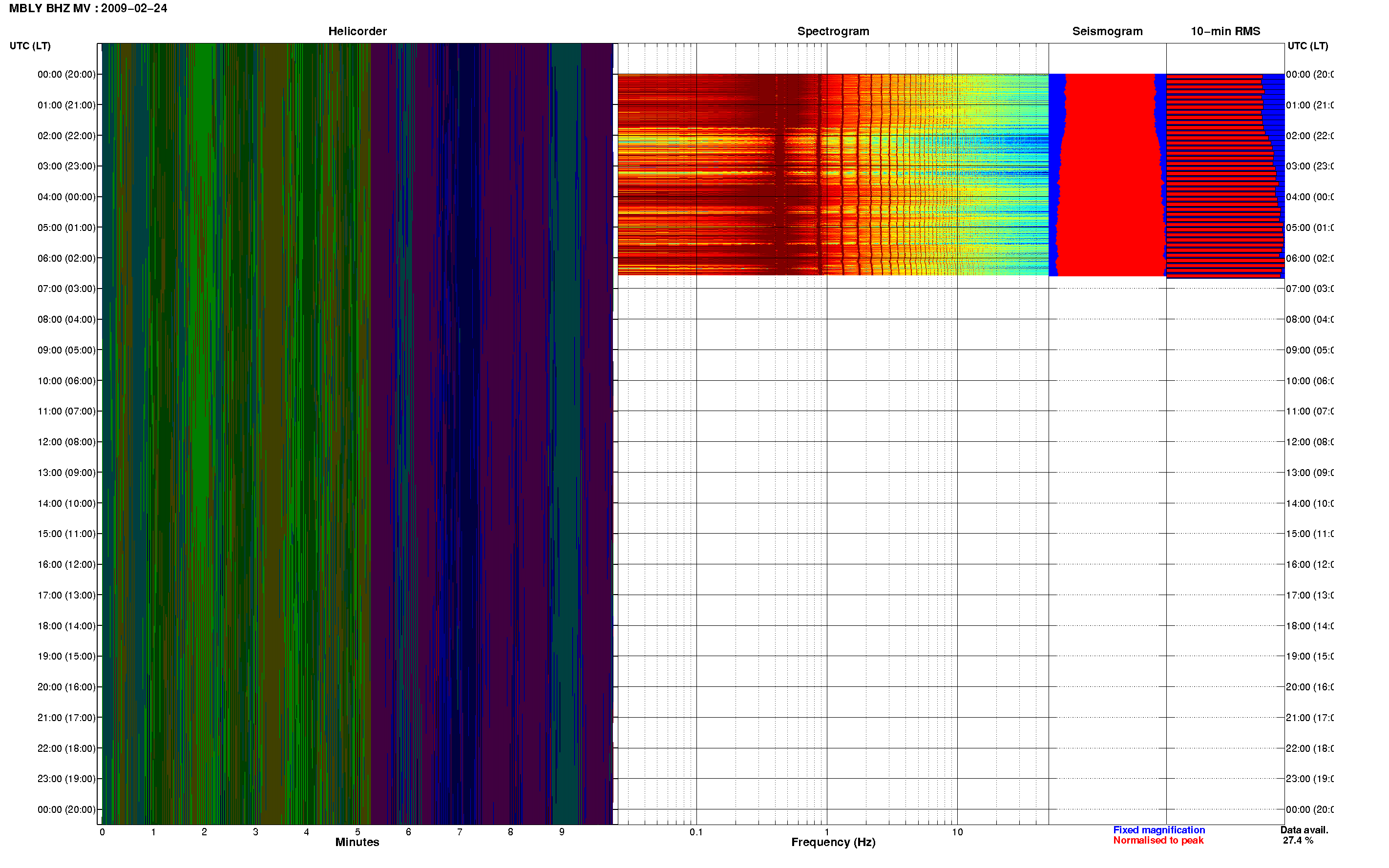Click minute tick label '5' on helicorder
Viewport: 1389px width, 868px height.
point(357,832)
